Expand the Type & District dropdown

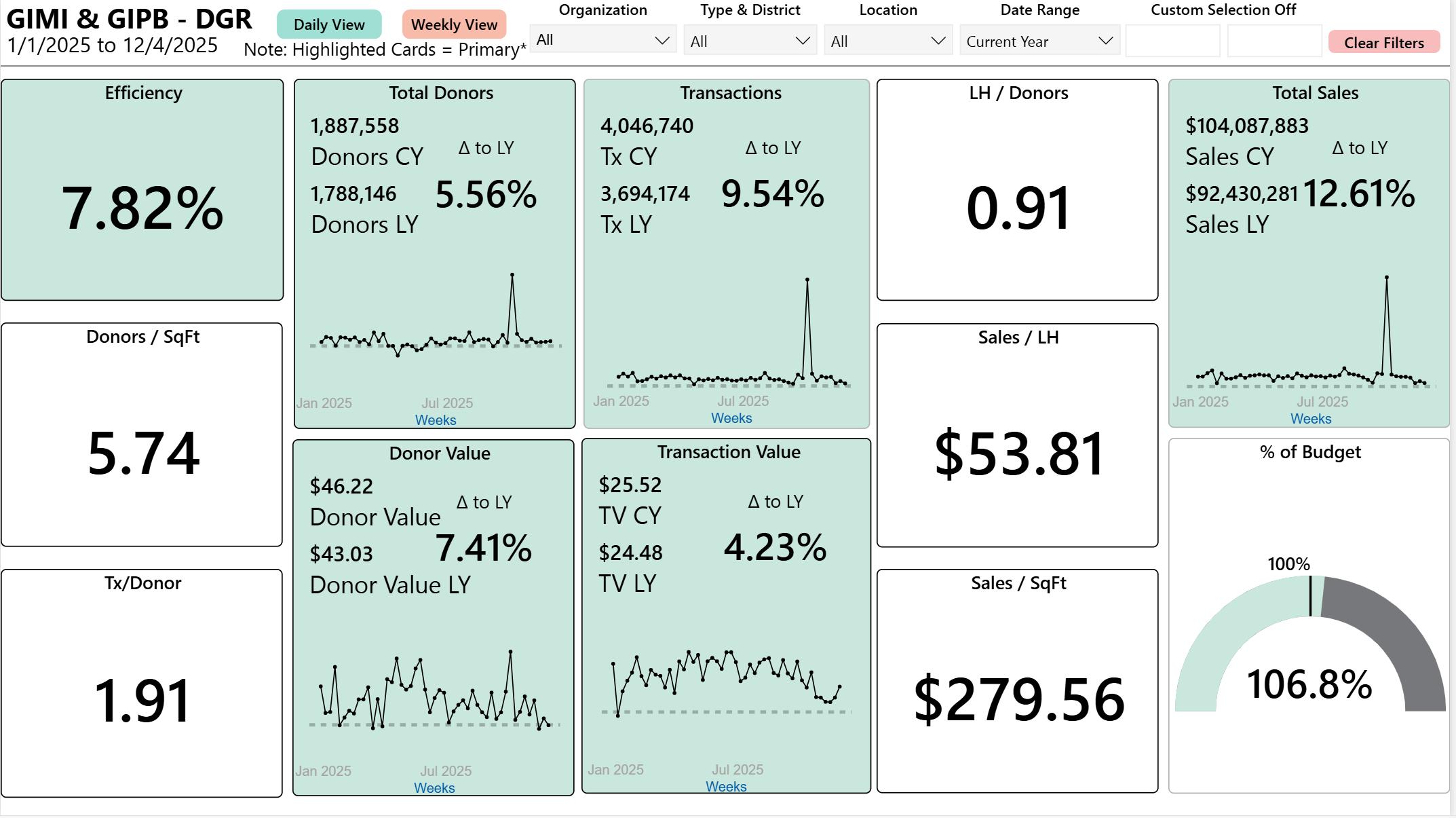click(x=750, y=41)
